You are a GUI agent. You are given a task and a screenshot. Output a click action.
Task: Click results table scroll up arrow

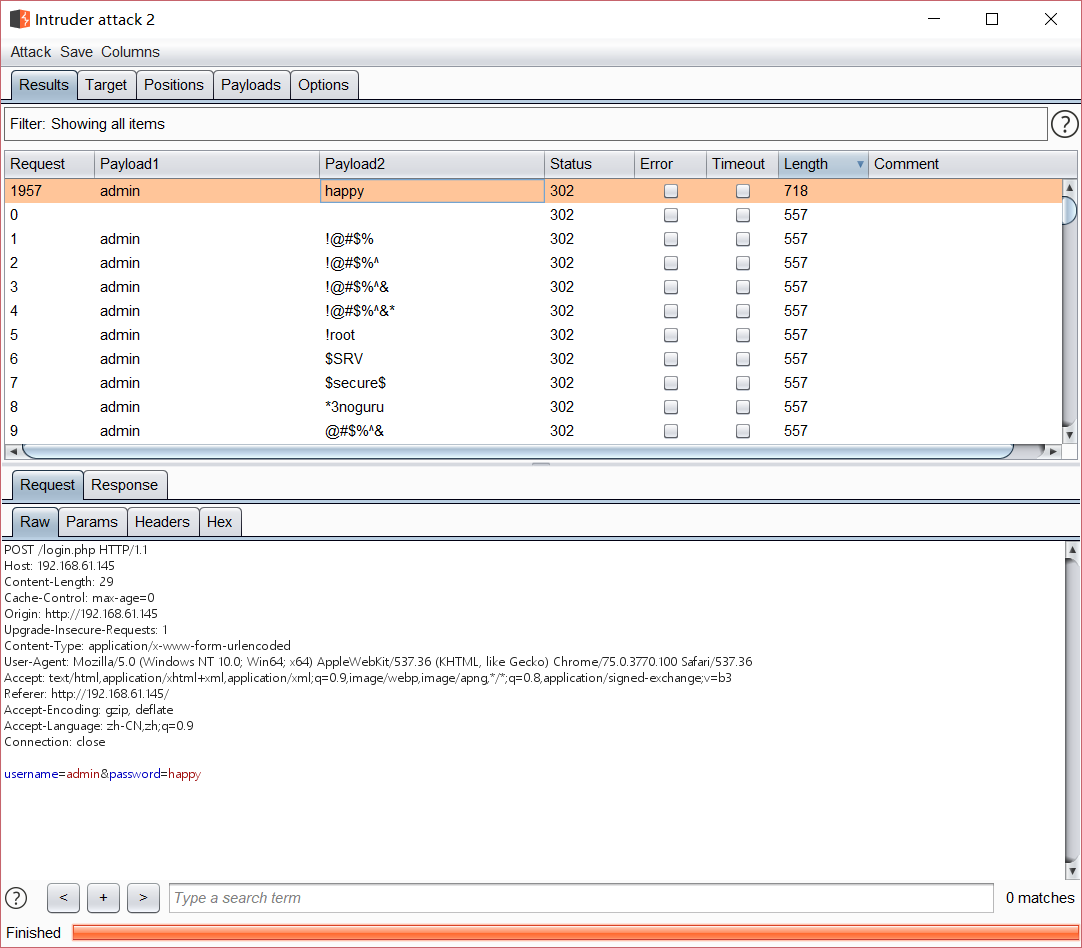tap(1070, 187)
